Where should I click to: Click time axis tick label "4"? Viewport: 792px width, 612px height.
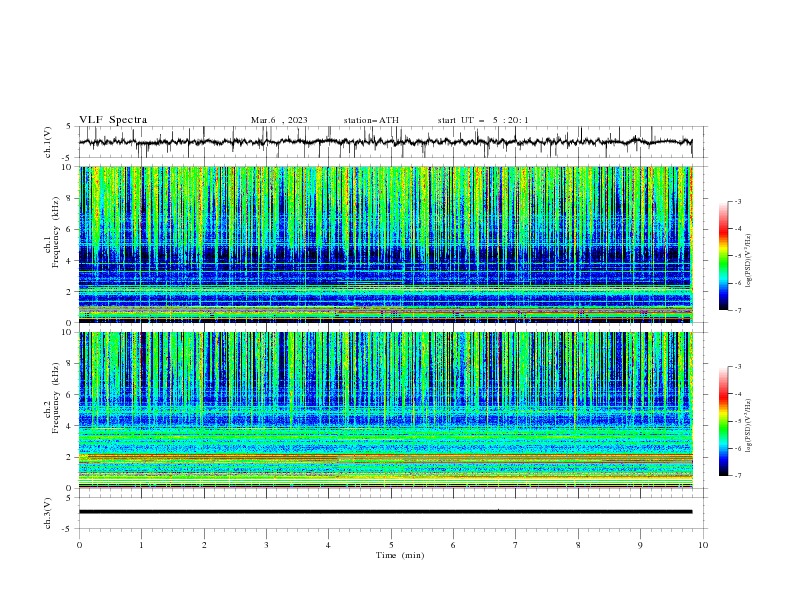328,545
